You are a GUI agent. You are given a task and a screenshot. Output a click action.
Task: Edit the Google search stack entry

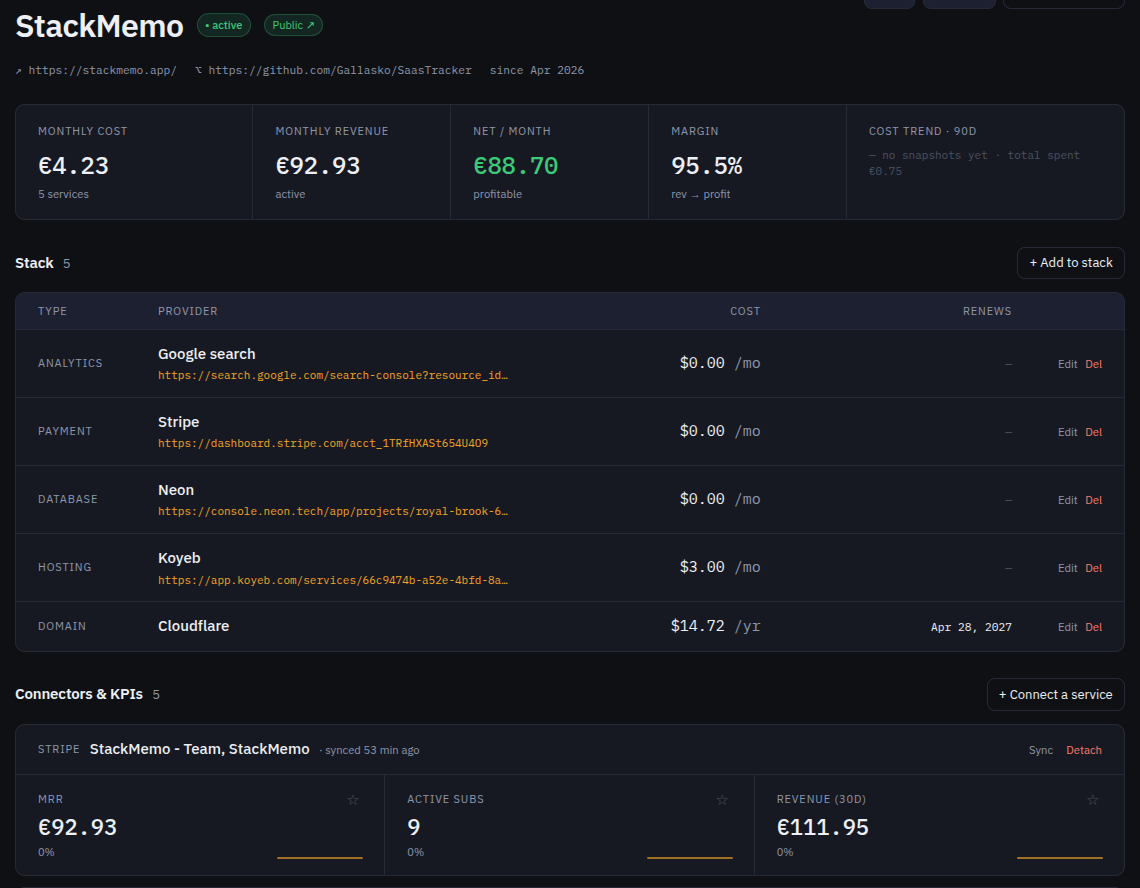(1067, 364)
